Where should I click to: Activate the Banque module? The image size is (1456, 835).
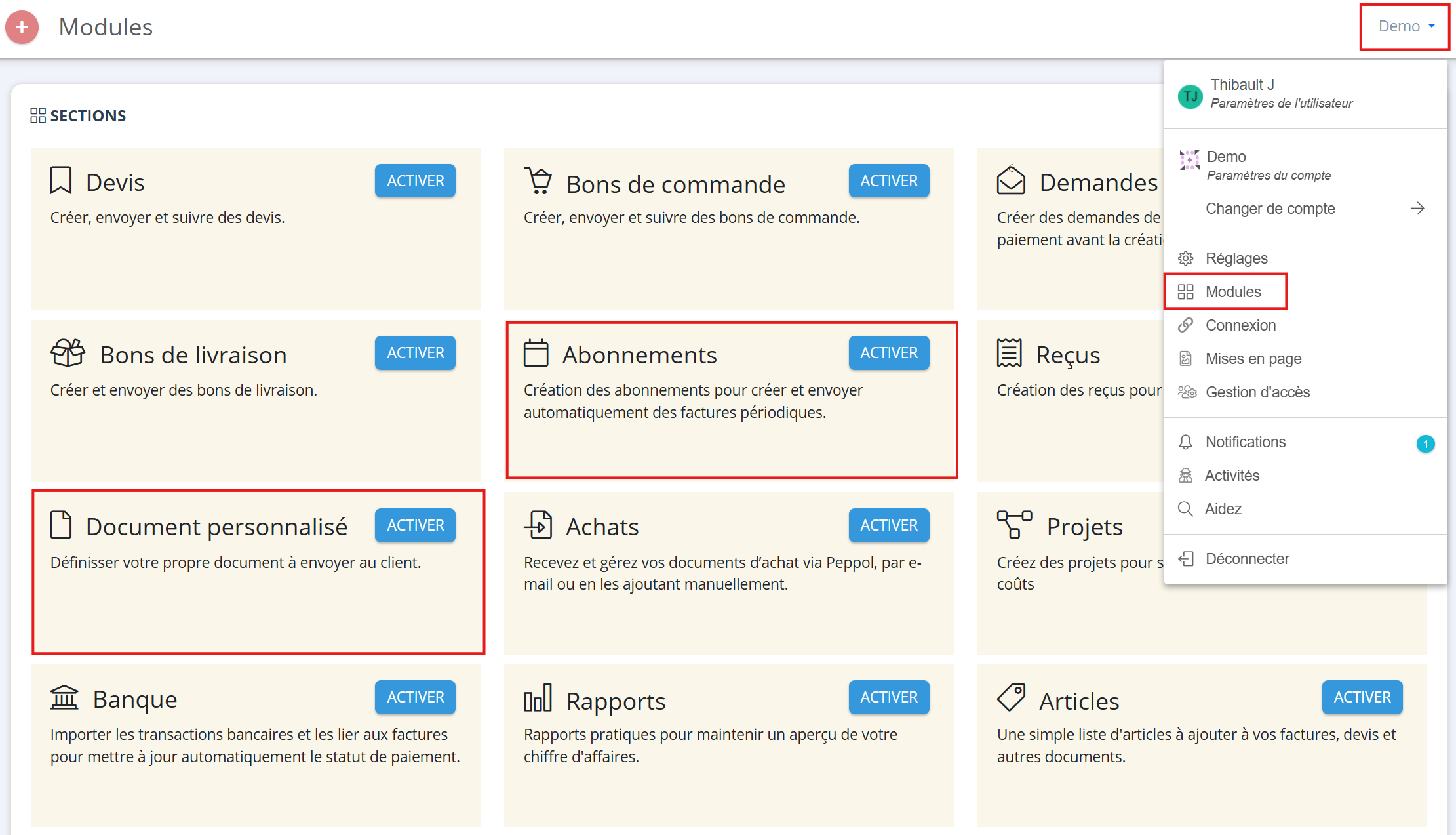[415, 697]
